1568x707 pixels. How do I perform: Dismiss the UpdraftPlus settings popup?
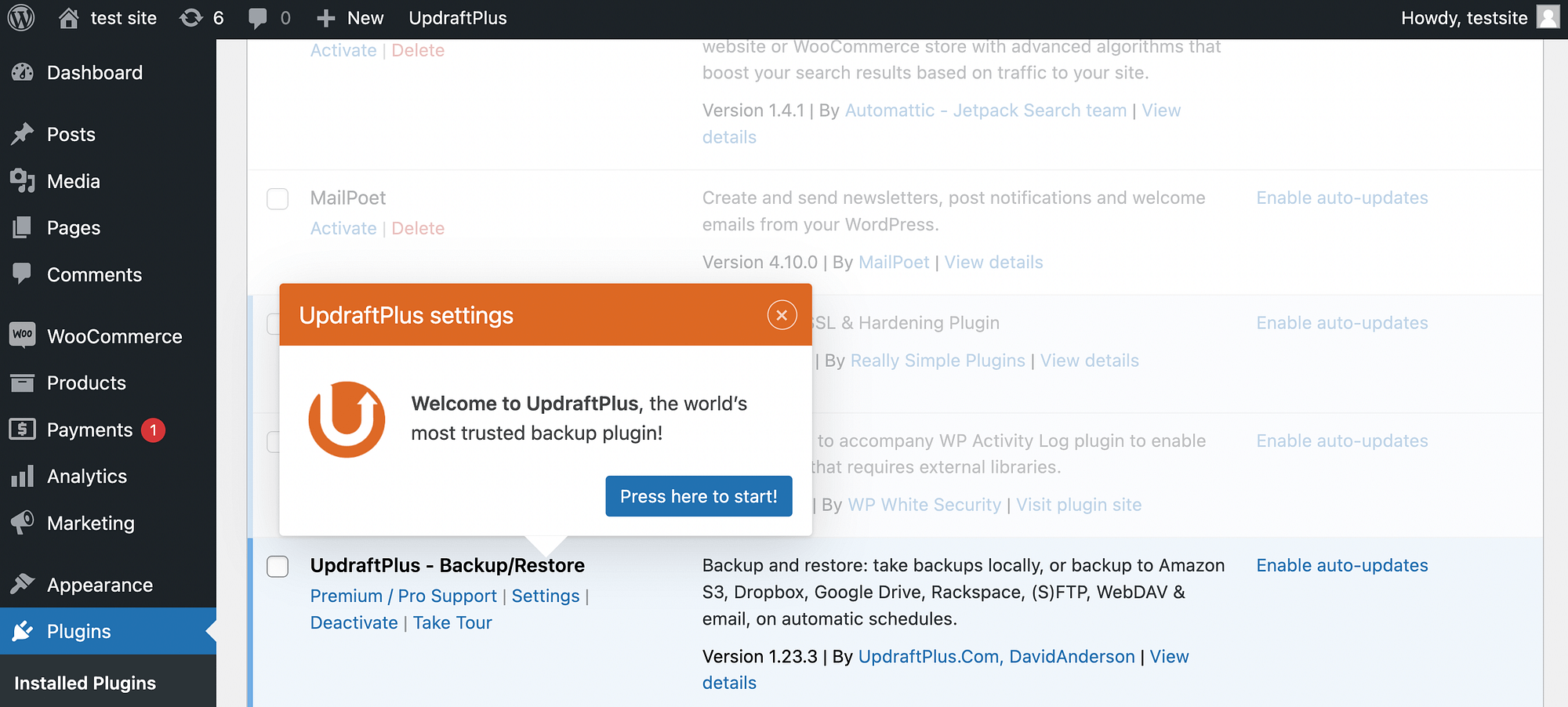tap(781, 315)
